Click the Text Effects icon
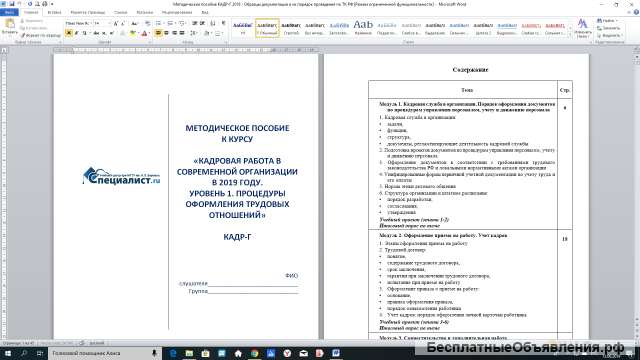Screen dimensions: 640x360 [123, 33]
